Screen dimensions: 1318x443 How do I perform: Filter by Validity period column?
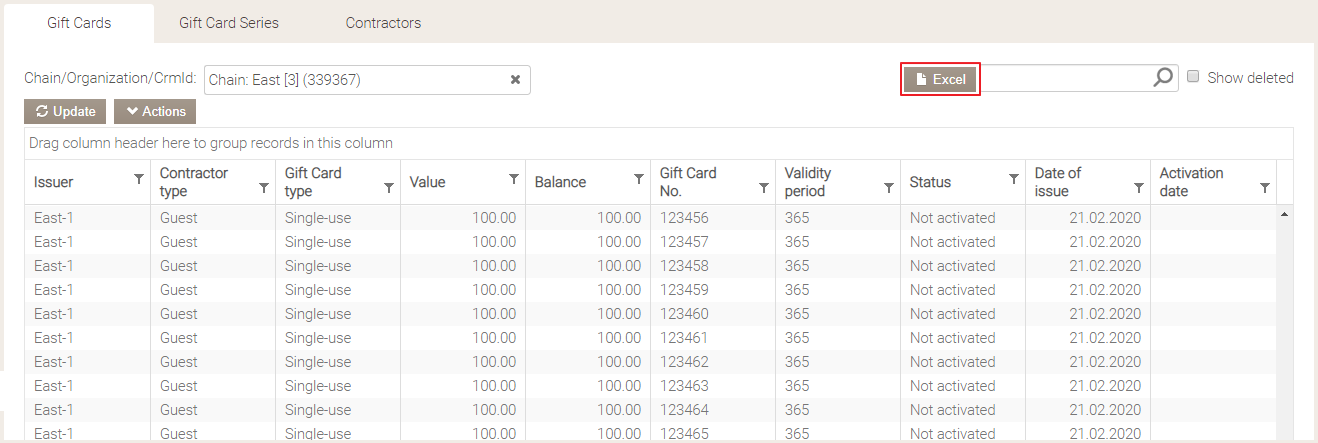click(x=889, y=187)
